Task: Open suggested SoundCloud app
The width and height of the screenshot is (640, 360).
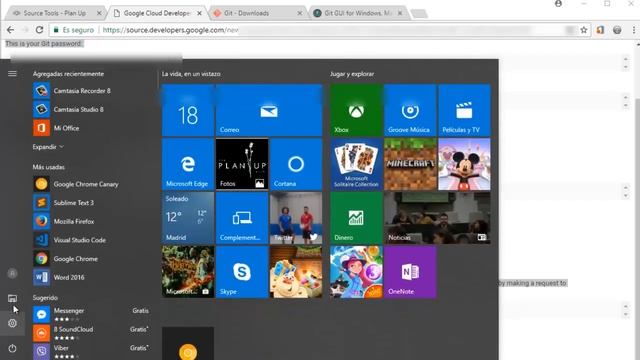Action: [92, 333]
